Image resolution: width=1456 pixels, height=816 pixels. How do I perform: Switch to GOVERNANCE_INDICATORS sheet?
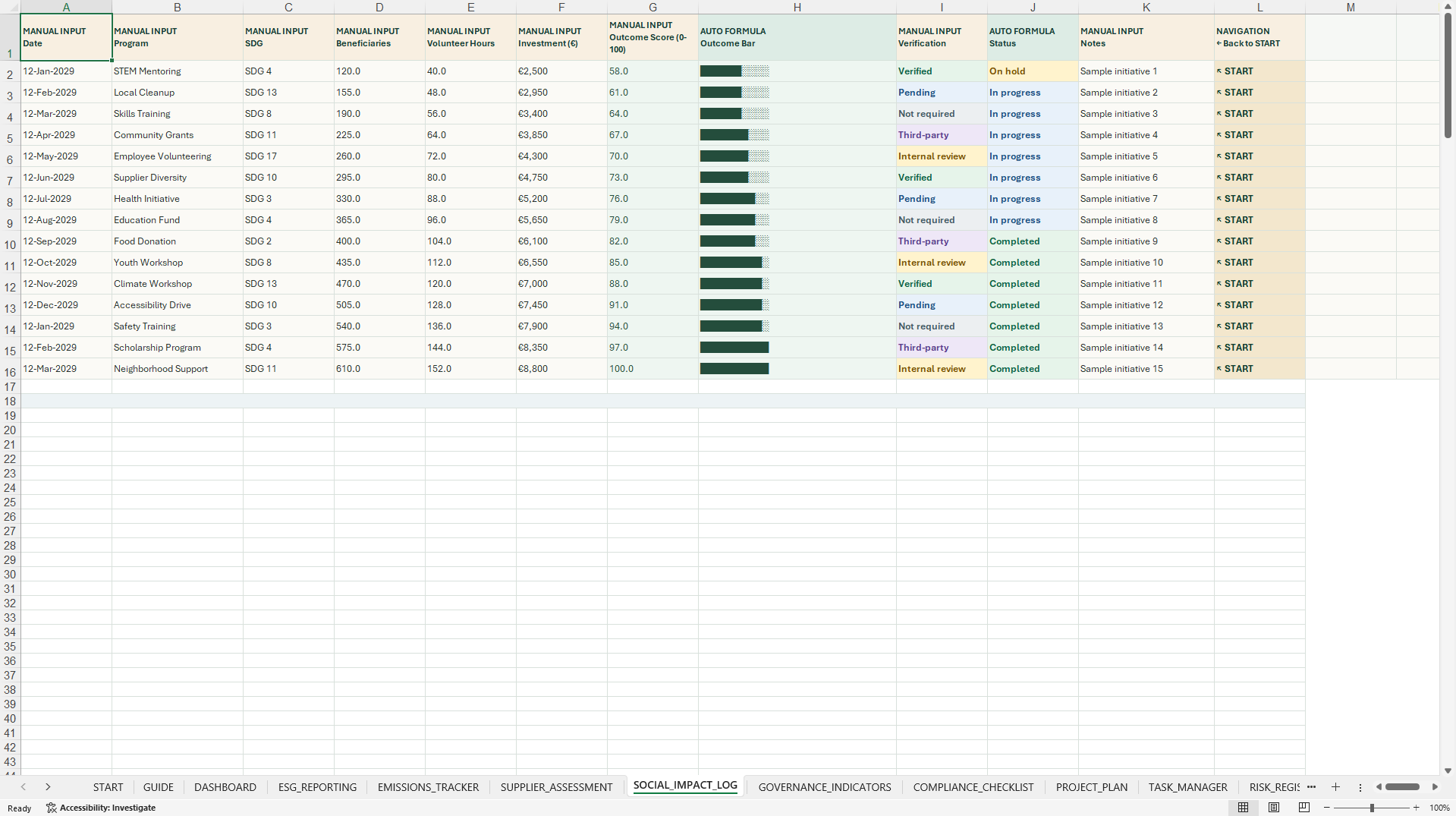[825, 787]
